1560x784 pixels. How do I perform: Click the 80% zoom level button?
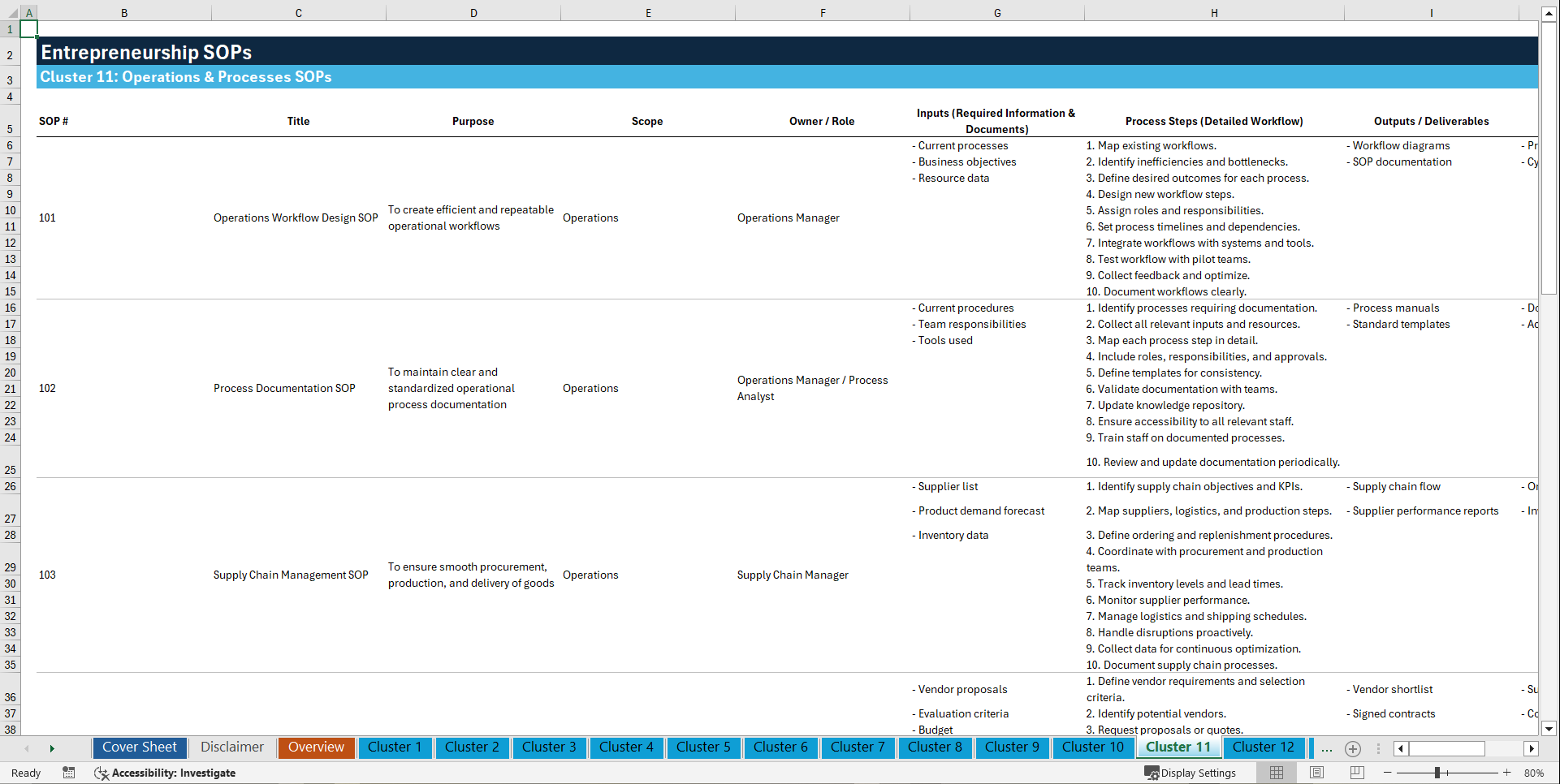coord(1535,773)
